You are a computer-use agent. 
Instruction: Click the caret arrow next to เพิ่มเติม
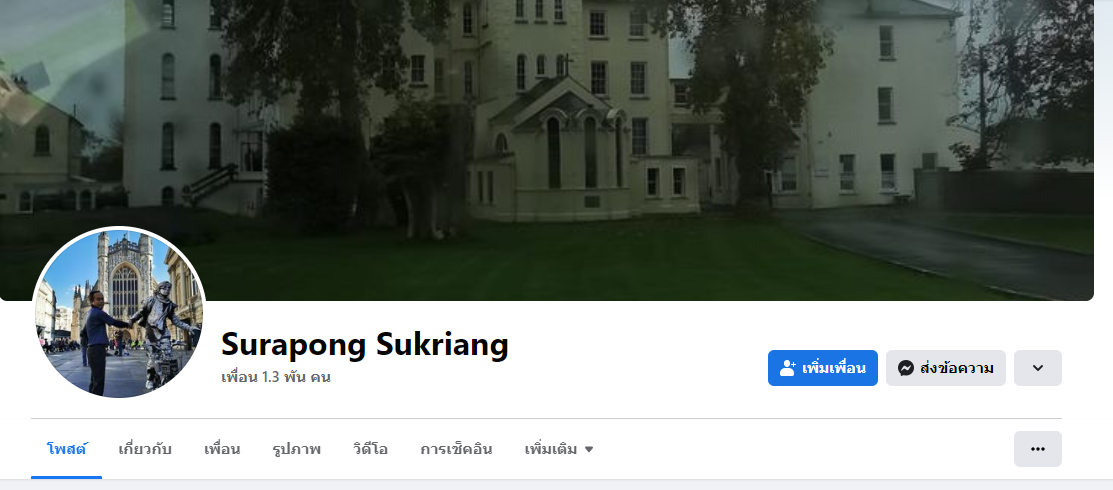click(588, 450)
